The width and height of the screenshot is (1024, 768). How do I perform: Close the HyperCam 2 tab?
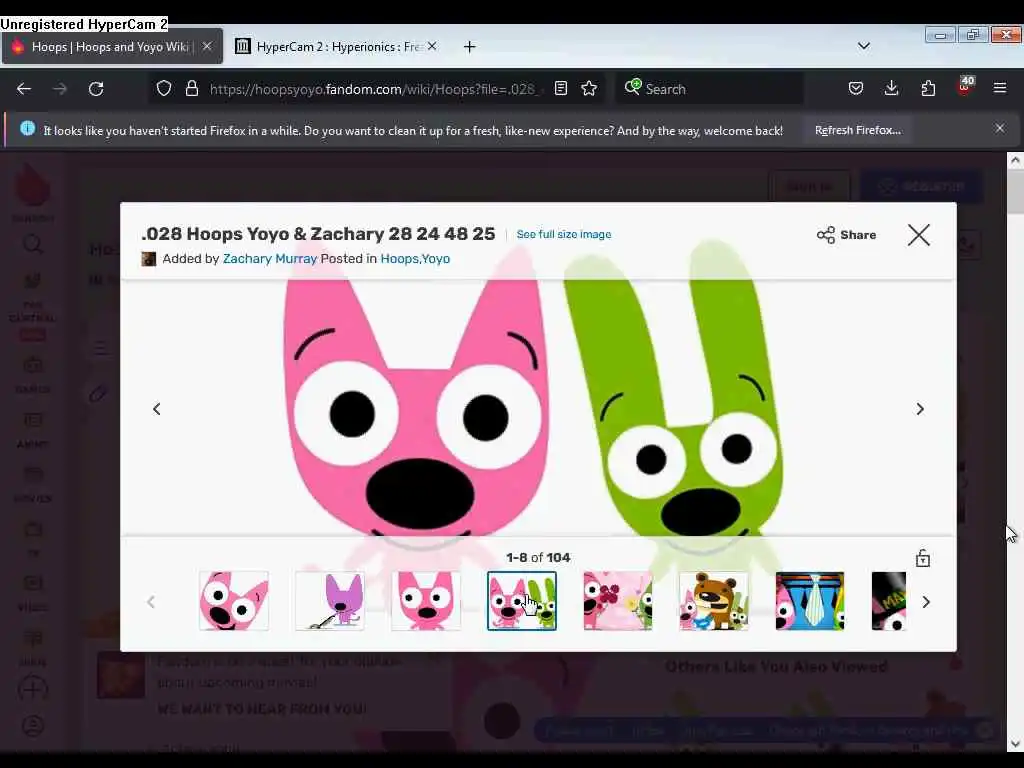[432, 46]
